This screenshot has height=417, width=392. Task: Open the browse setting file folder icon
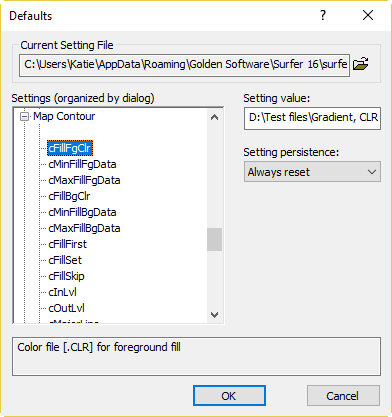click(361, 64)
